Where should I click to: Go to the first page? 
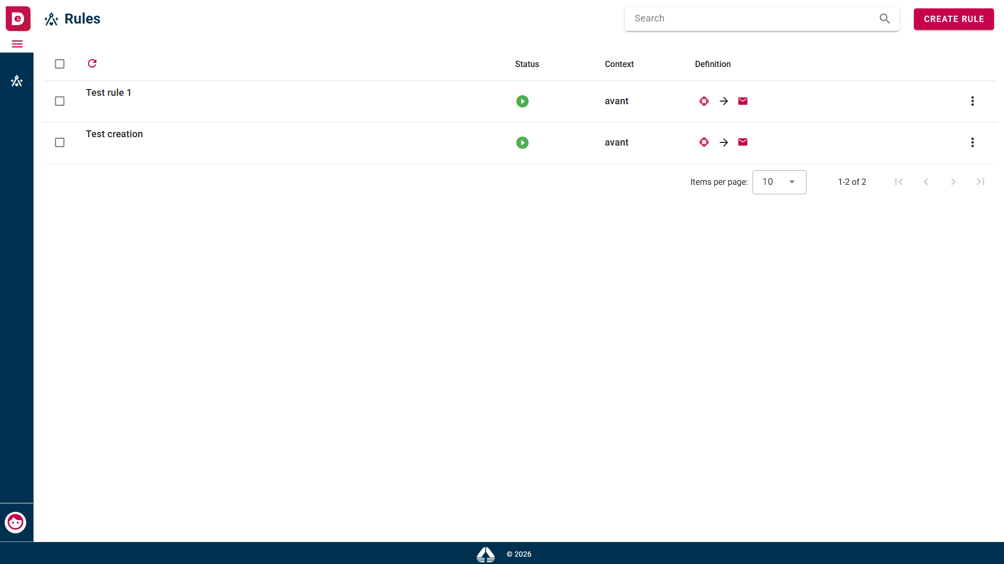click(x=899, y=182)
